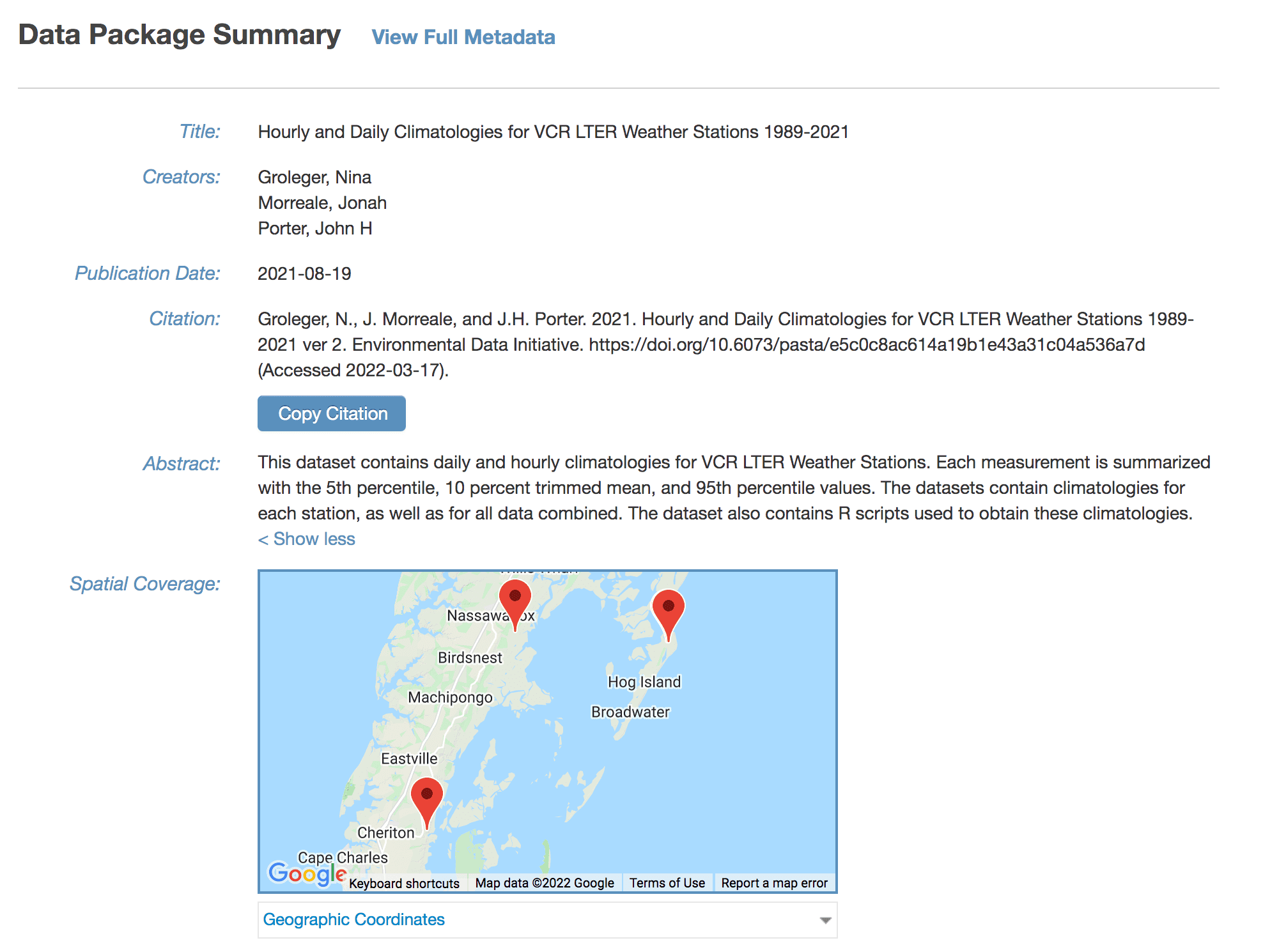Image resolution: width=1286 pixels, height=952 pixels.
Task: Expand the Geographic Coordinates section
Action: point(353,919)
